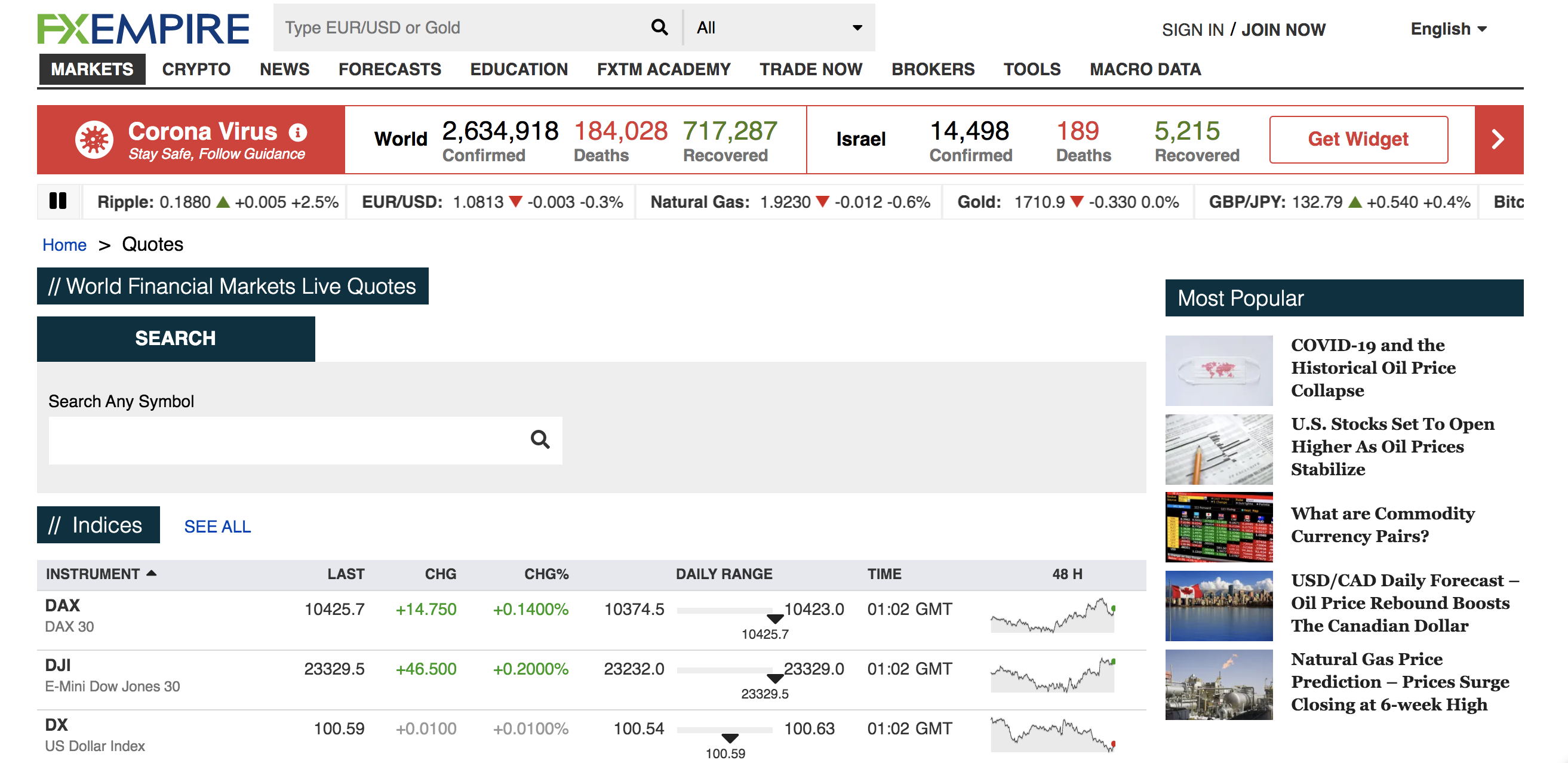Click DJI last price 23329.5
1568x763 pixels.
point(334,669)
